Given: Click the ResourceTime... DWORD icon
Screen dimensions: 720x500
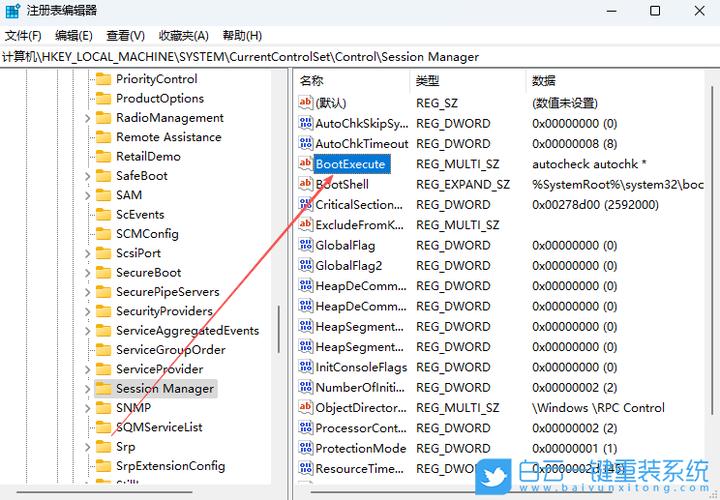Looking at the screenshot, I should click(305, 469).
